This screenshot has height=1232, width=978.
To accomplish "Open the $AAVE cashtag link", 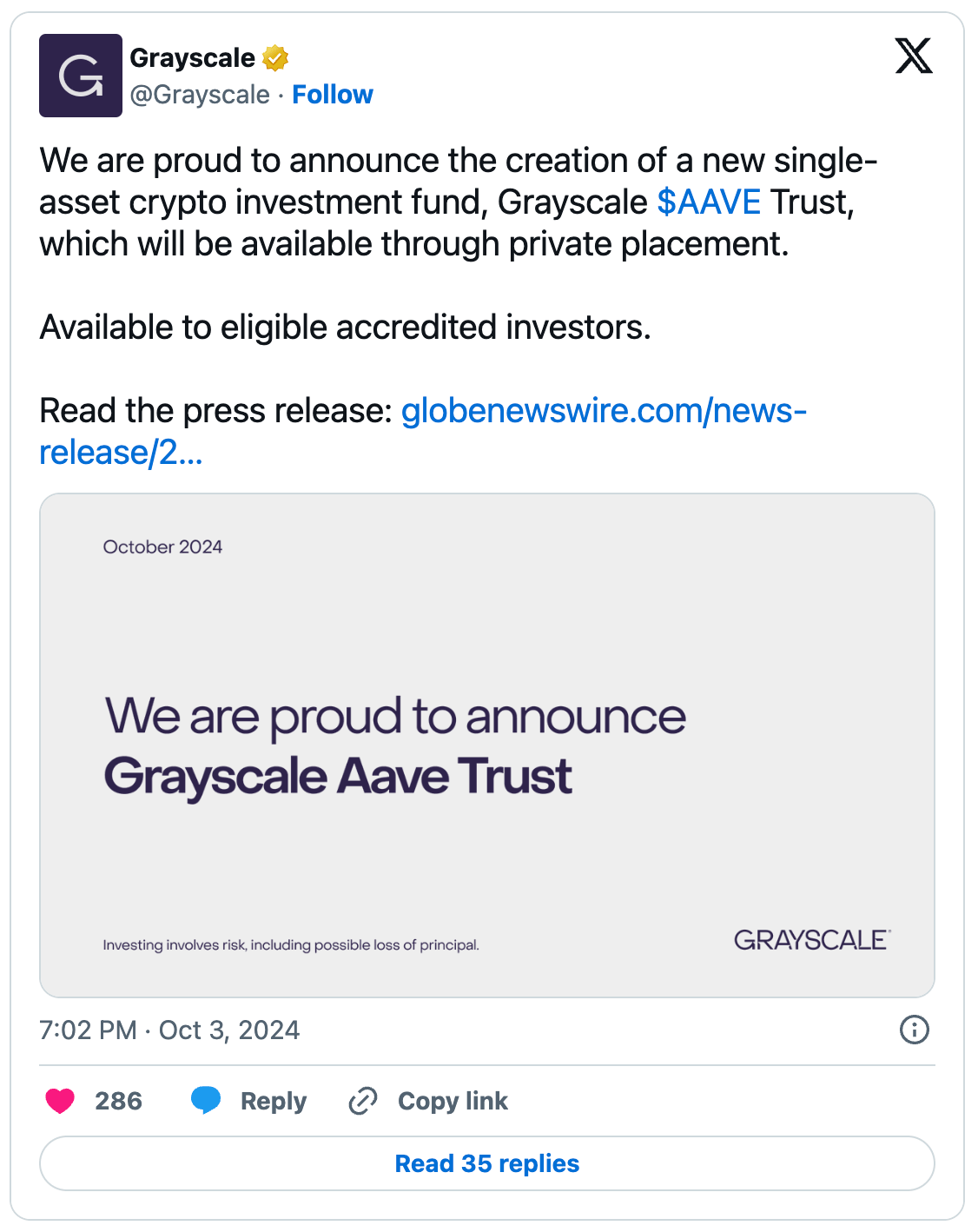I will (709, 202).
